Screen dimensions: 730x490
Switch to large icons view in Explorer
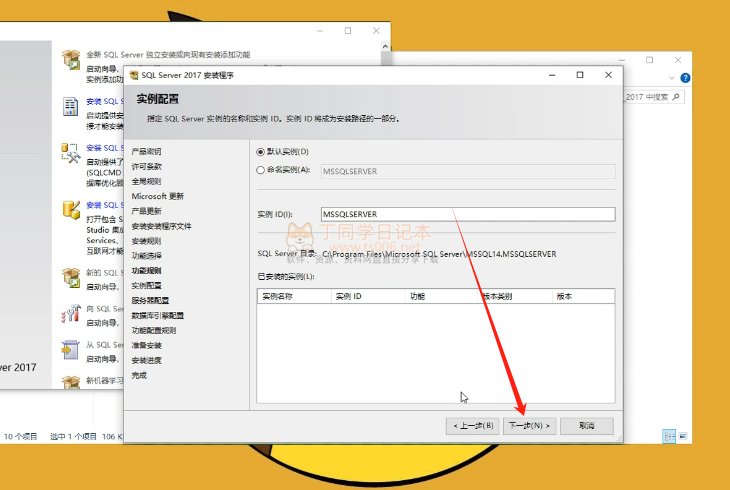click(x=685, y=436)
